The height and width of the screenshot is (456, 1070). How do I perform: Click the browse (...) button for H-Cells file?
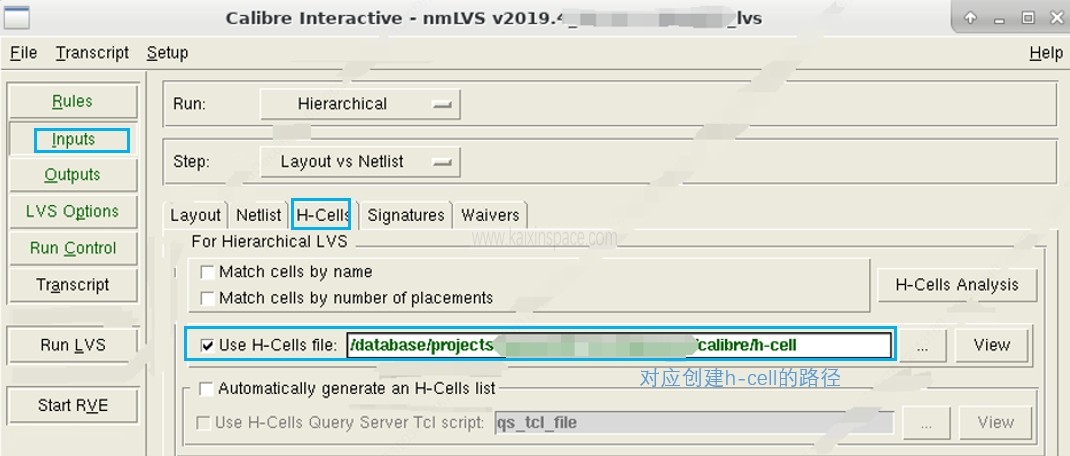coord(925,345)
